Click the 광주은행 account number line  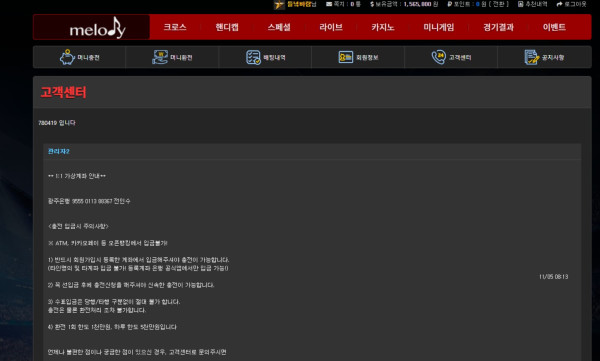pos(89,201)
